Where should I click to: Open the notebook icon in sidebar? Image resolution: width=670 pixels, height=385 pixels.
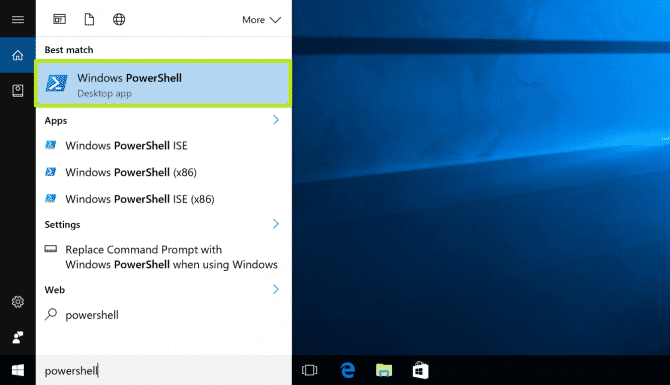(18, 91)
